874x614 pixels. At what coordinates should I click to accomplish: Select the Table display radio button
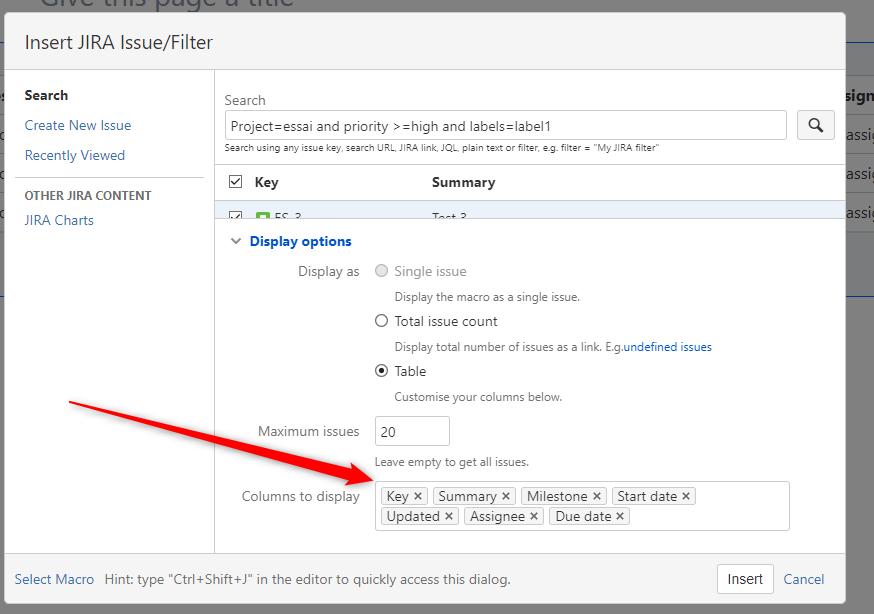pyautogui.click(x=381, y=371)
